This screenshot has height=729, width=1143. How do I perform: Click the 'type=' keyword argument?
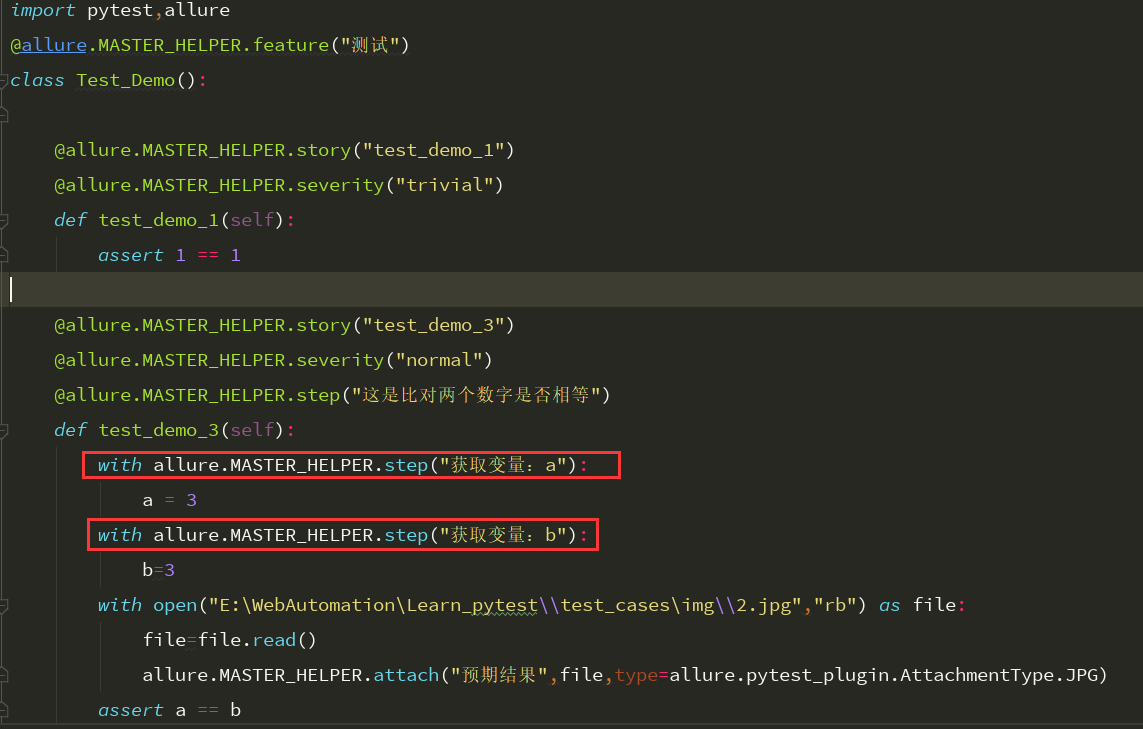[x=641, y=675]
